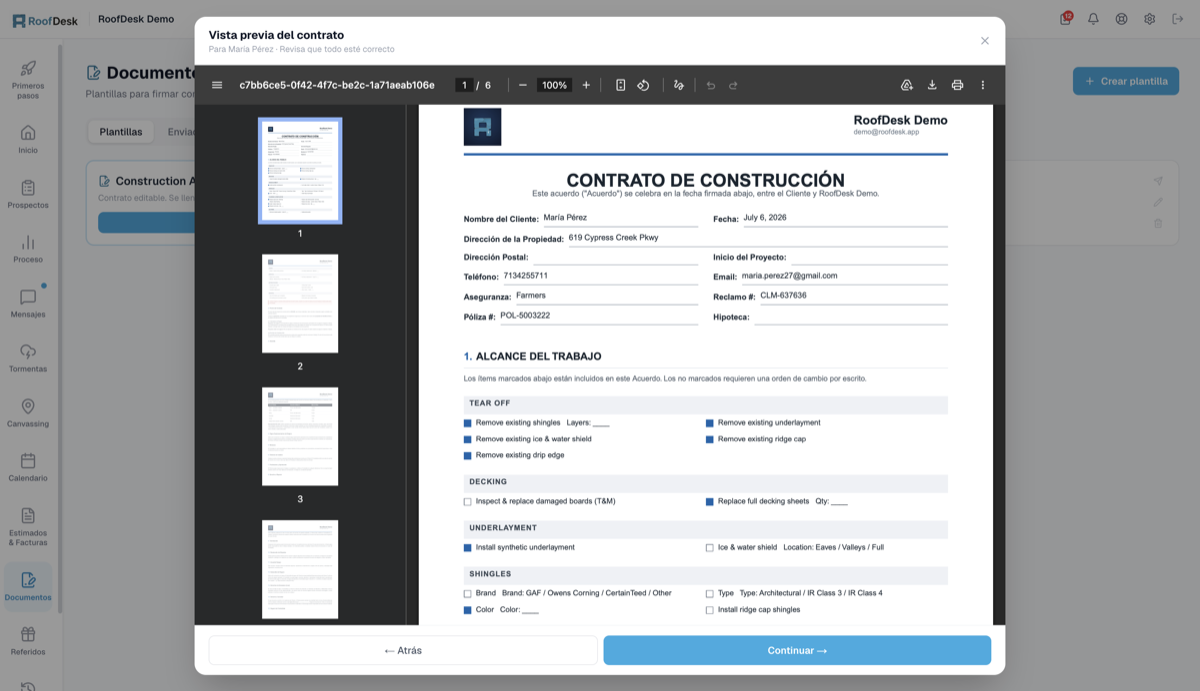The height and width of the screenshot is (691, 1200).
Task: Click the redo arrow in PDF toolbar
Action: click(733, 85)
